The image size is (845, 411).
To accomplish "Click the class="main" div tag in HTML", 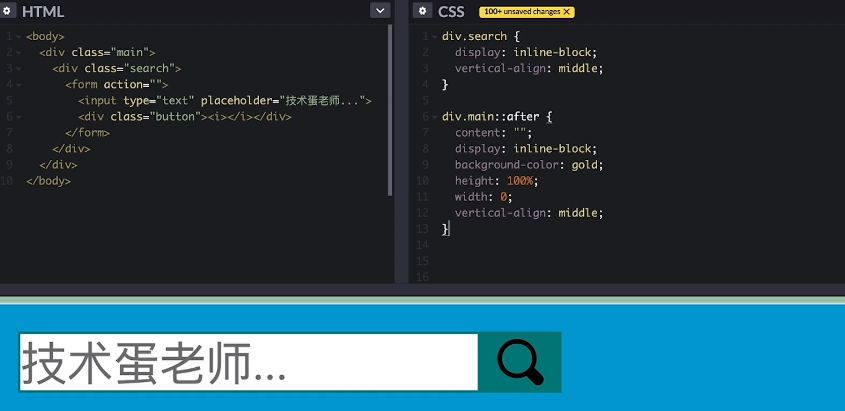I will 97,52.
